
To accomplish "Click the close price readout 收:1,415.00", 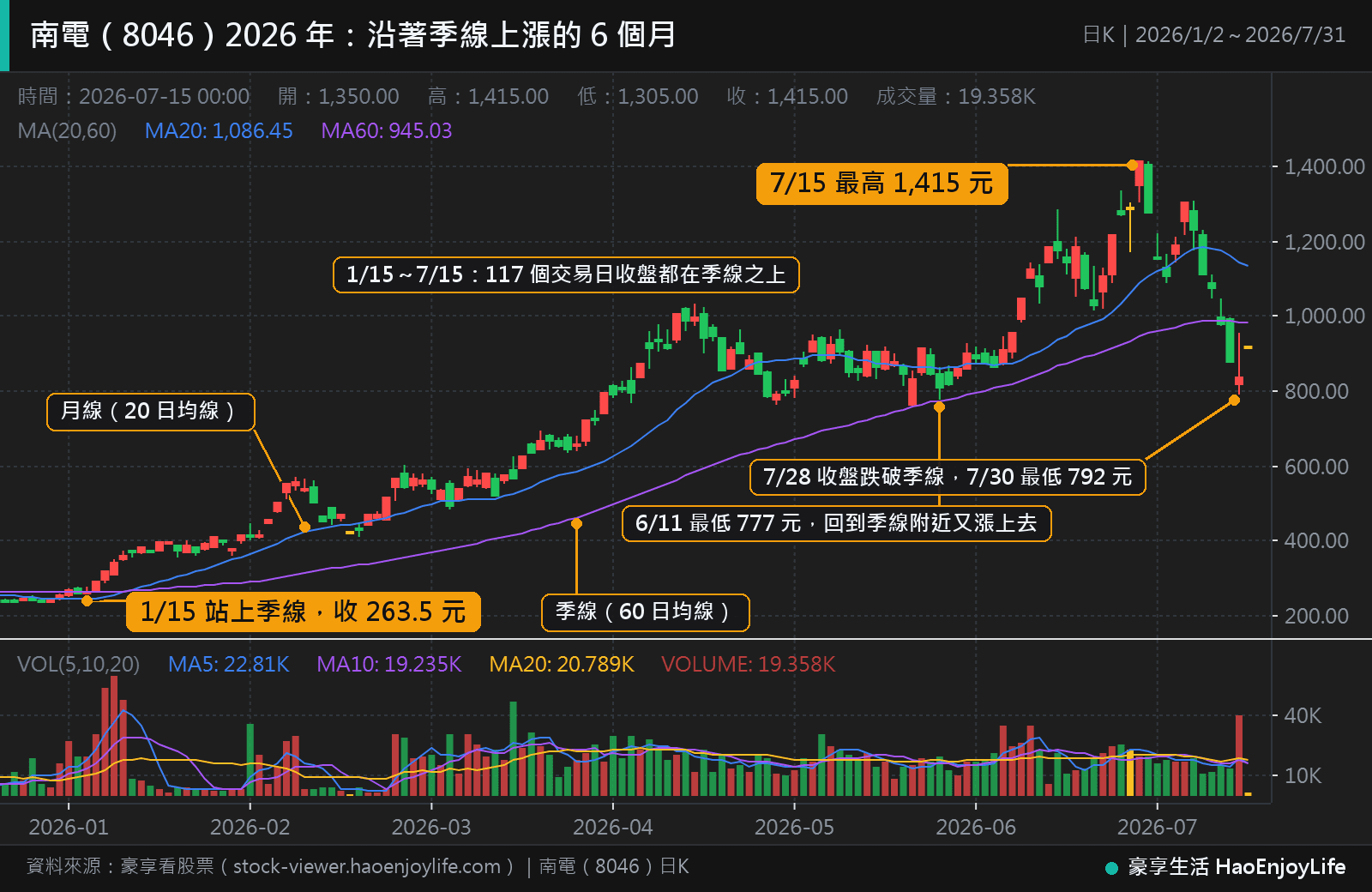I will (x=787, y=96).
